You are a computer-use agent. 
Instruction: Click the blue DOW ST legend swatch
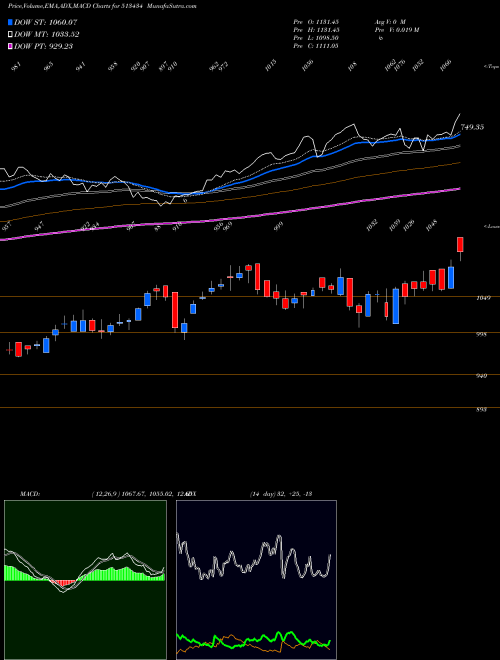click(11, 22)
